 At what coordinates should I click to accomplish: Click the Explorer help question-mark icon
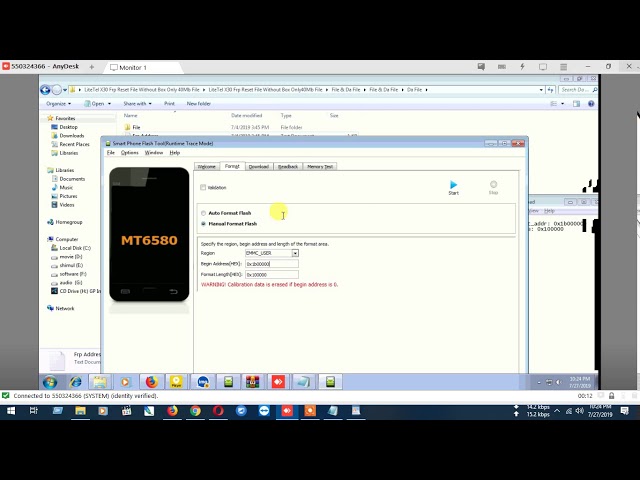coord(591,104)
